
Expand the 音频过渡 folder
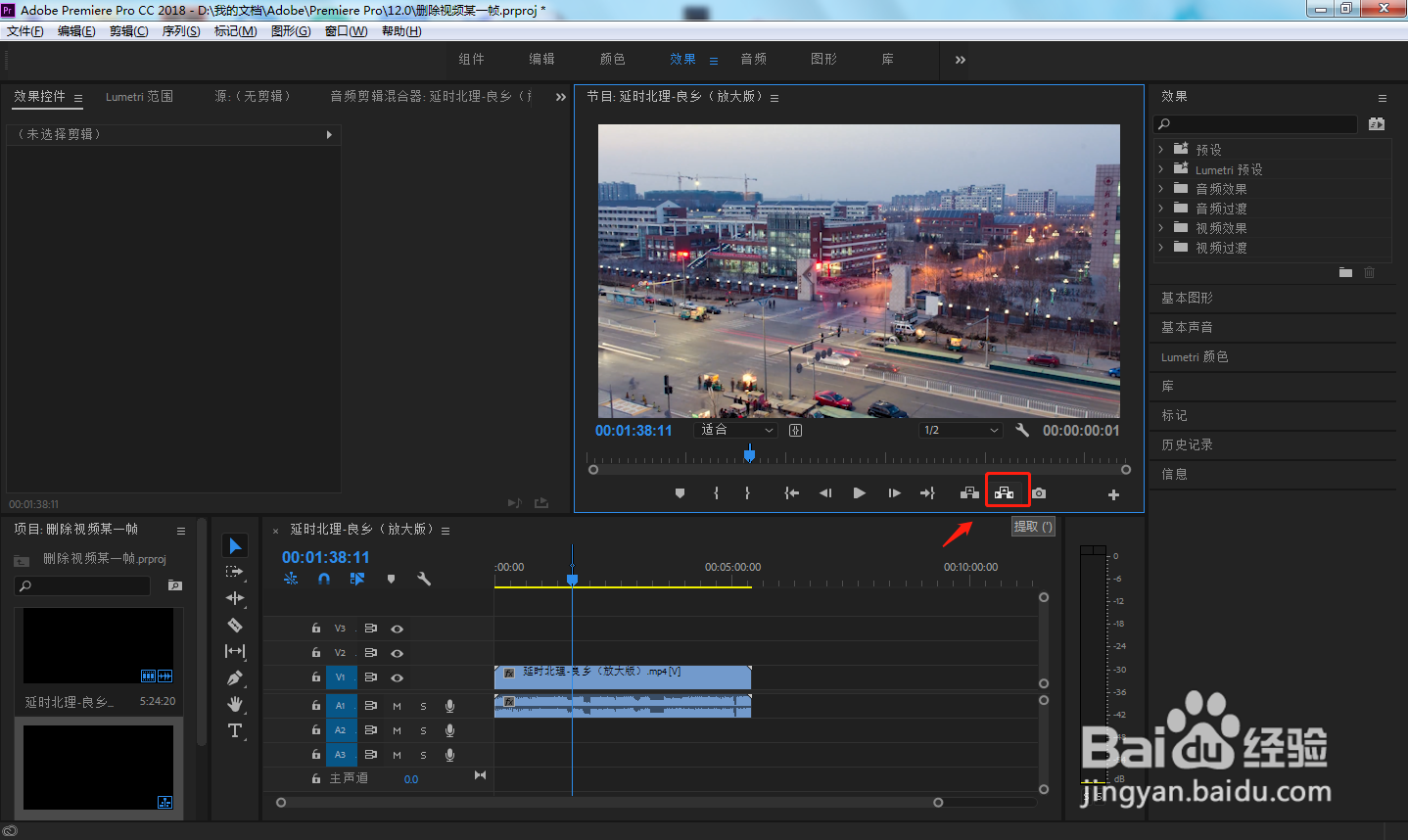1161,209
